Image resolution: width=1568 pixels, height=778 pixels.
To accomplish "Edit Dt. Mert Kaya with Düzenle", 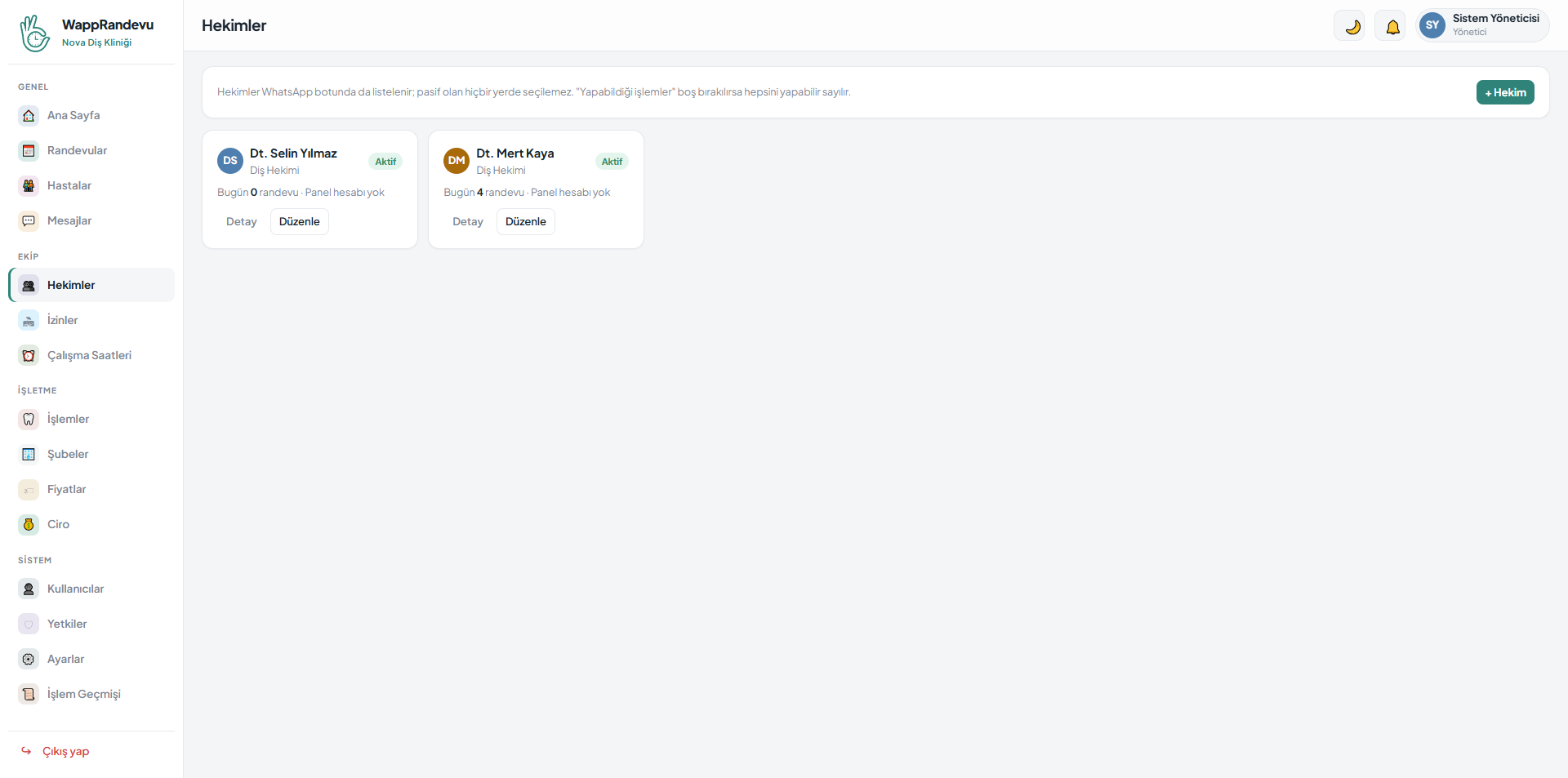I will pyautogui.click(x=526, y=222).
